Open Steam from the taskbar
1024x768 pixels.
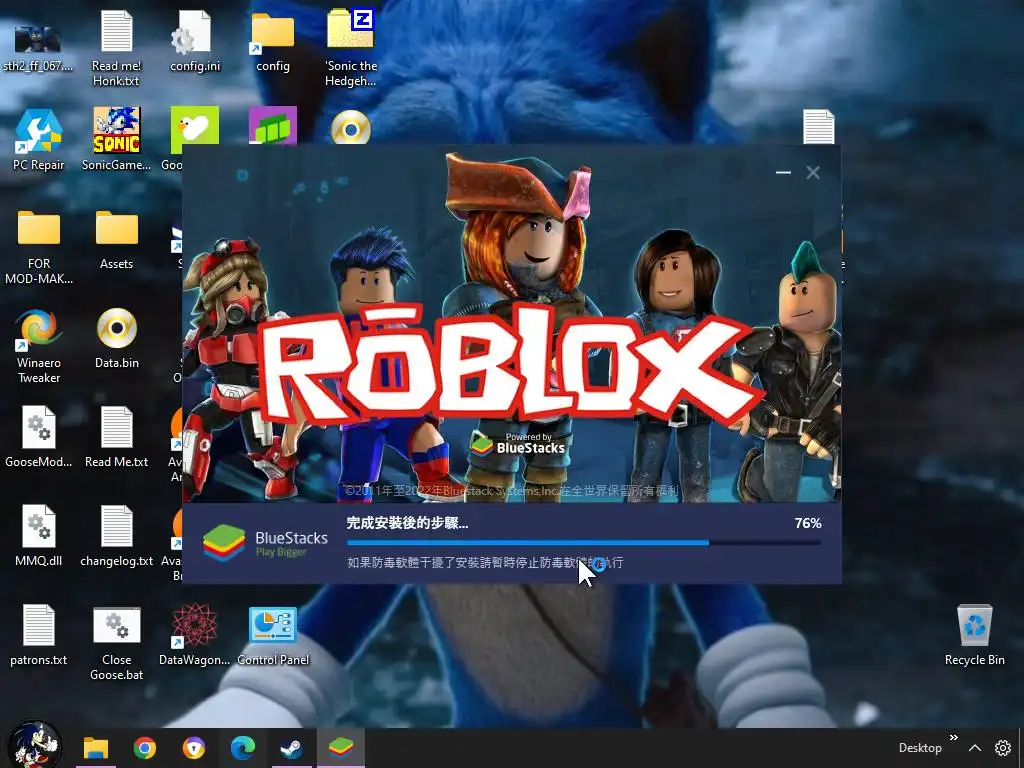(x=291, y=748)
